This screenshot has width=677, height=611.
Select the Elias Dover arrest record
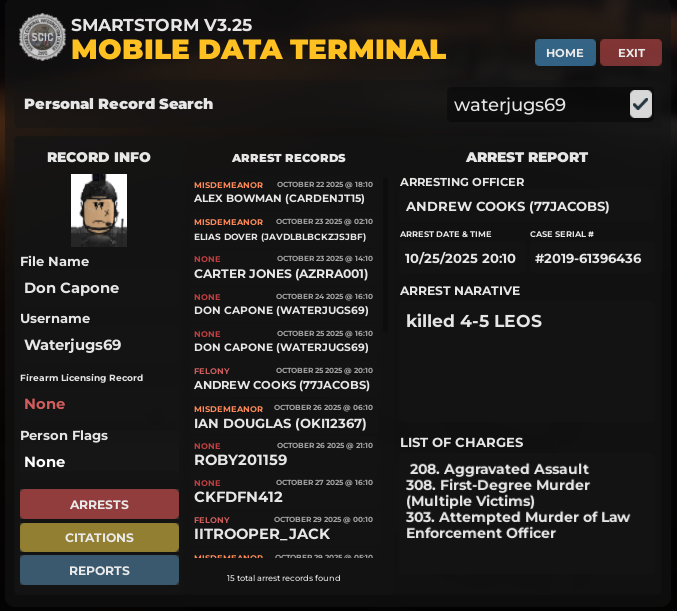(x=283, y=229)
